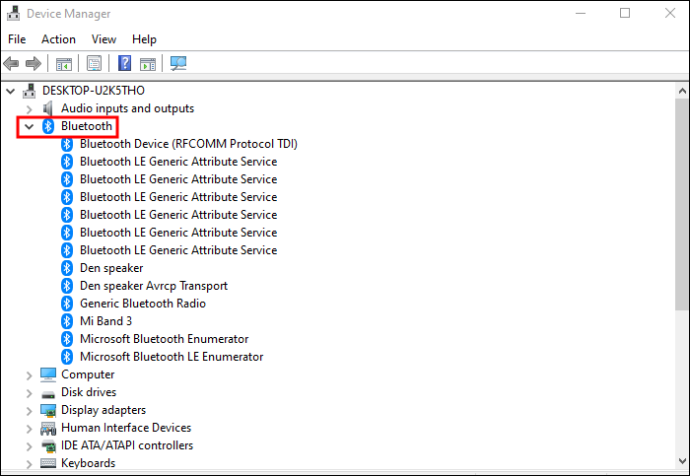Click the Show/Hide Console Tree icon
This screenshot has width=690, height=476.
click(64, 64)
